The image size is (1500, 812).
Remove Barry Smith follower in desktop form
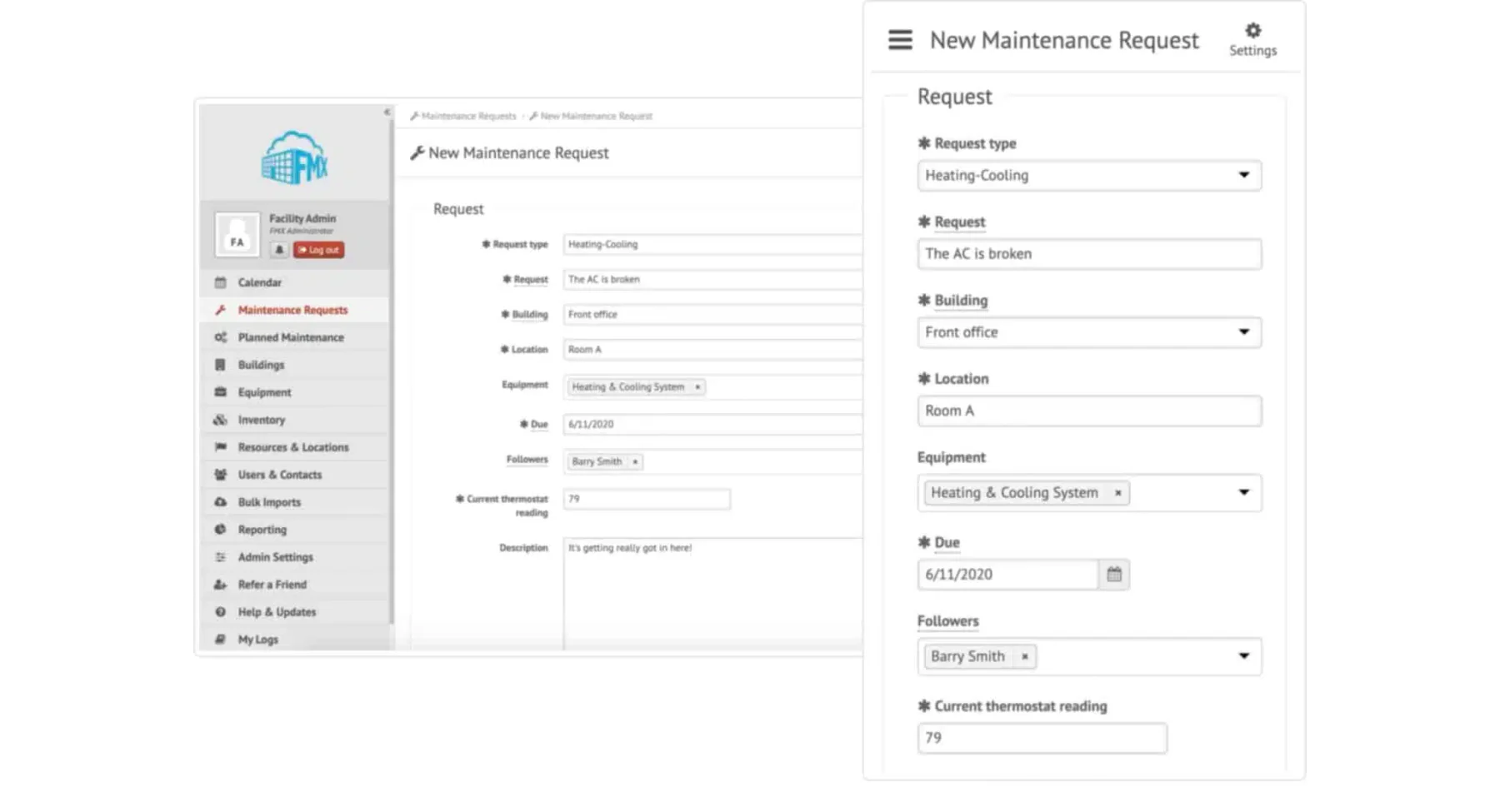[635, 461]
